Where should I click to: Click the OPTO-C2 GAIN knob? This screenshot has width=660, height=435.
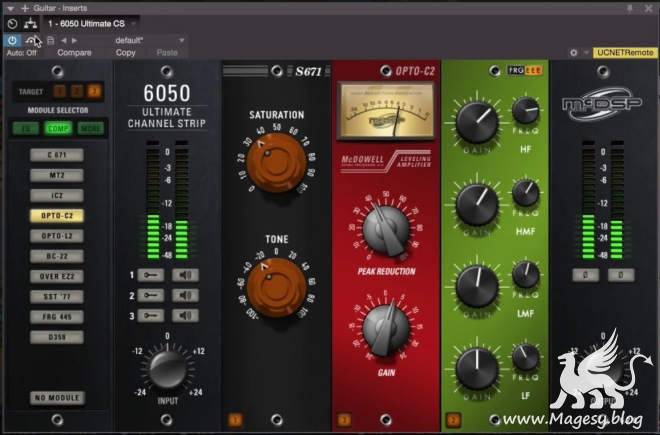click(x=386, y=329)
